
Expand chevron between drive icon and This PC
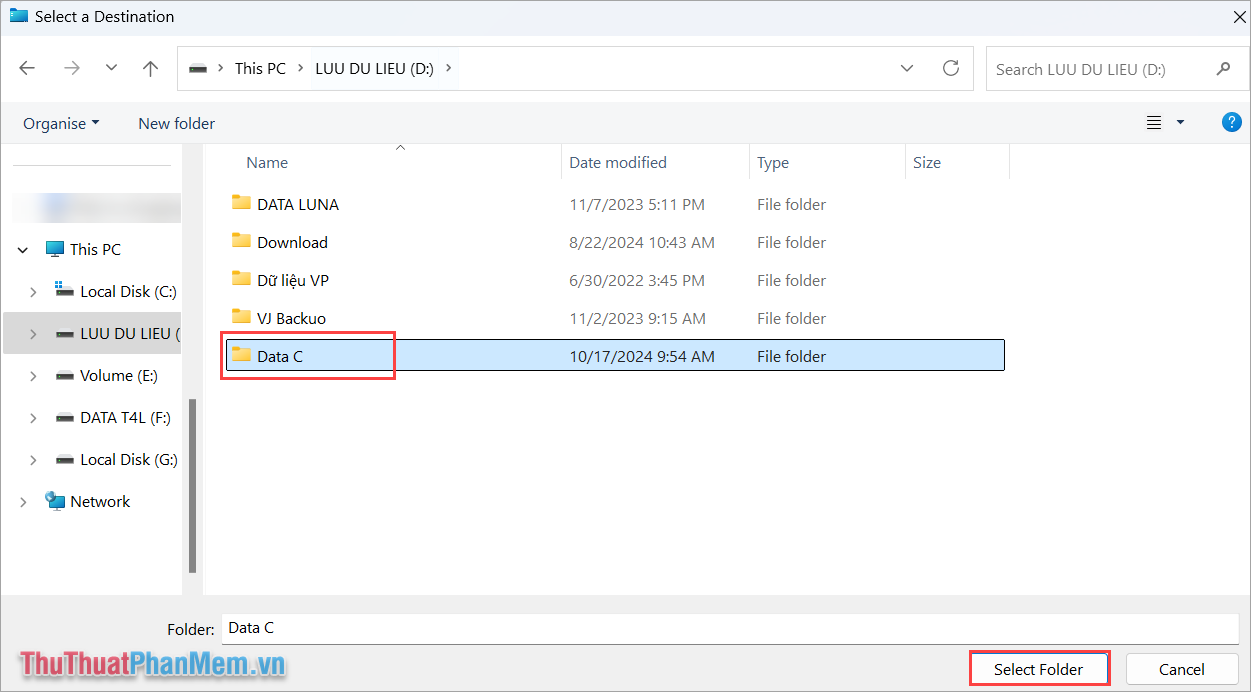click(x=221, y=69)
